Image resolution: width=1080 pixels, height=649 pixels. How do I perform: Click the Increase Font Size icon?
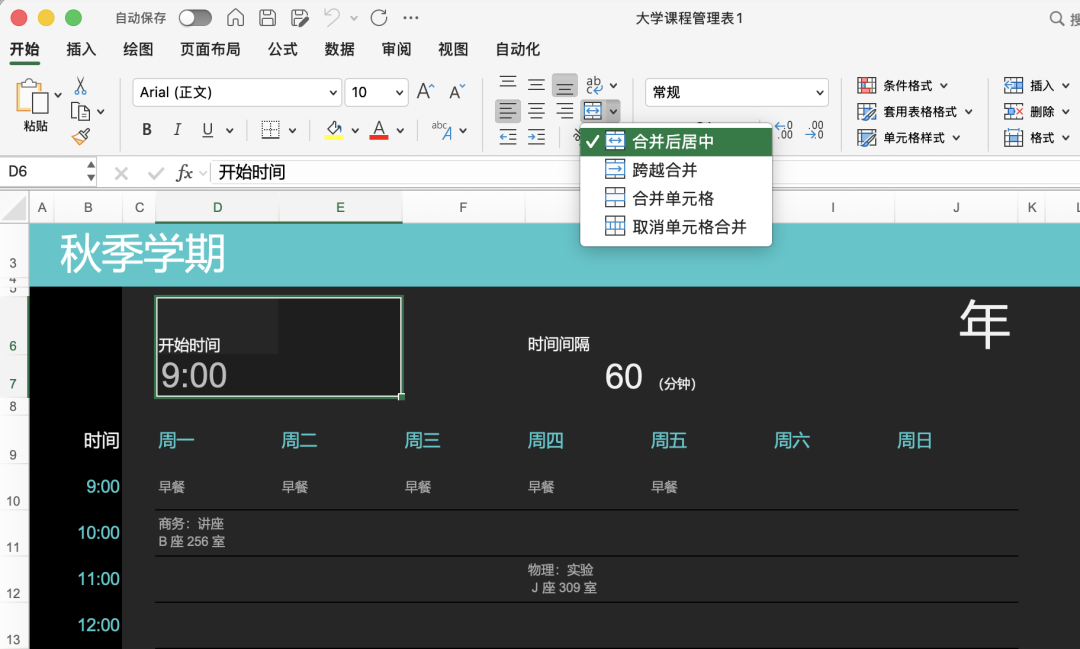(x=426, y=92)
